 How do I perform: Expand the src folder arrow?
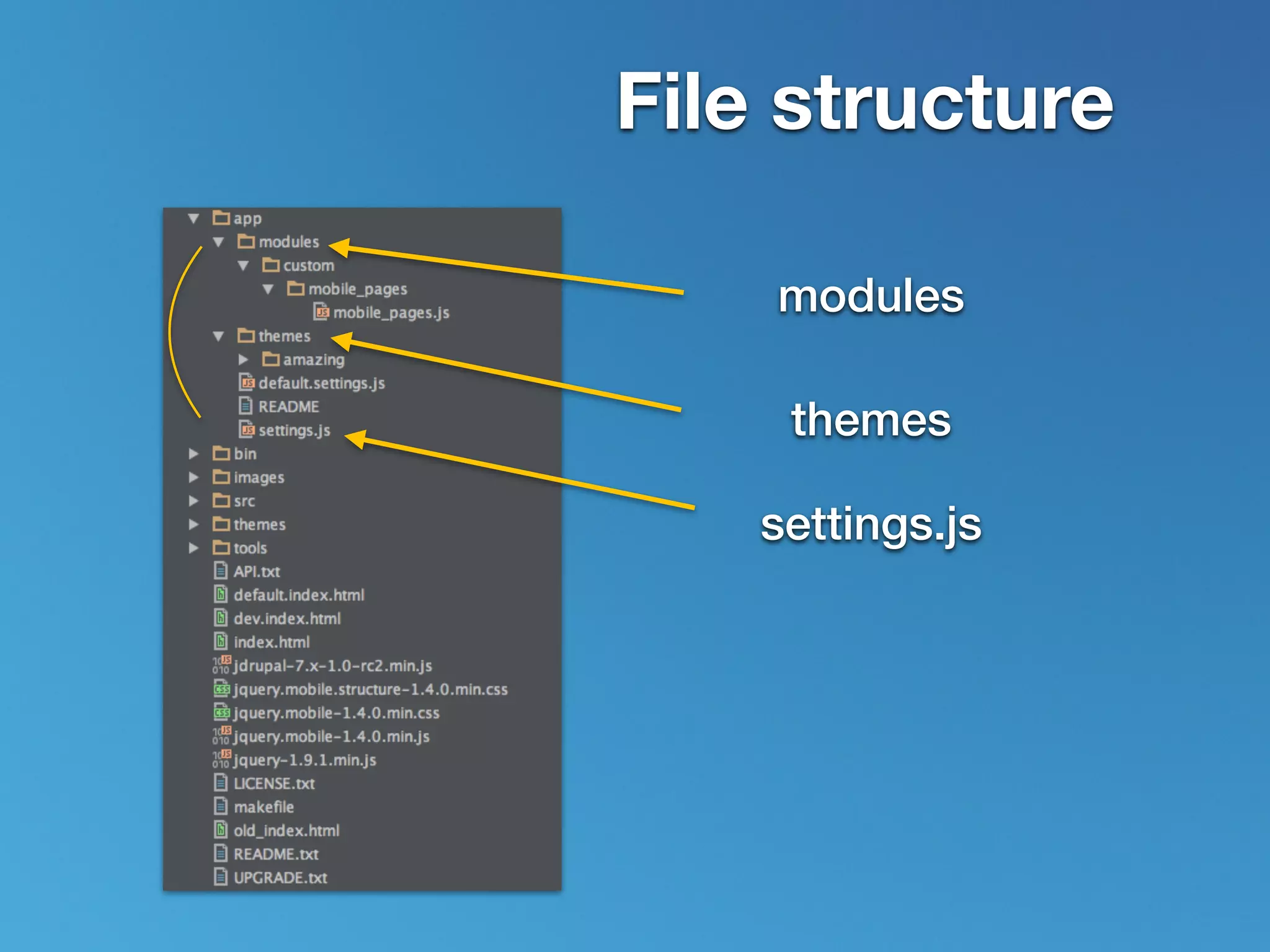coord(193,501)
